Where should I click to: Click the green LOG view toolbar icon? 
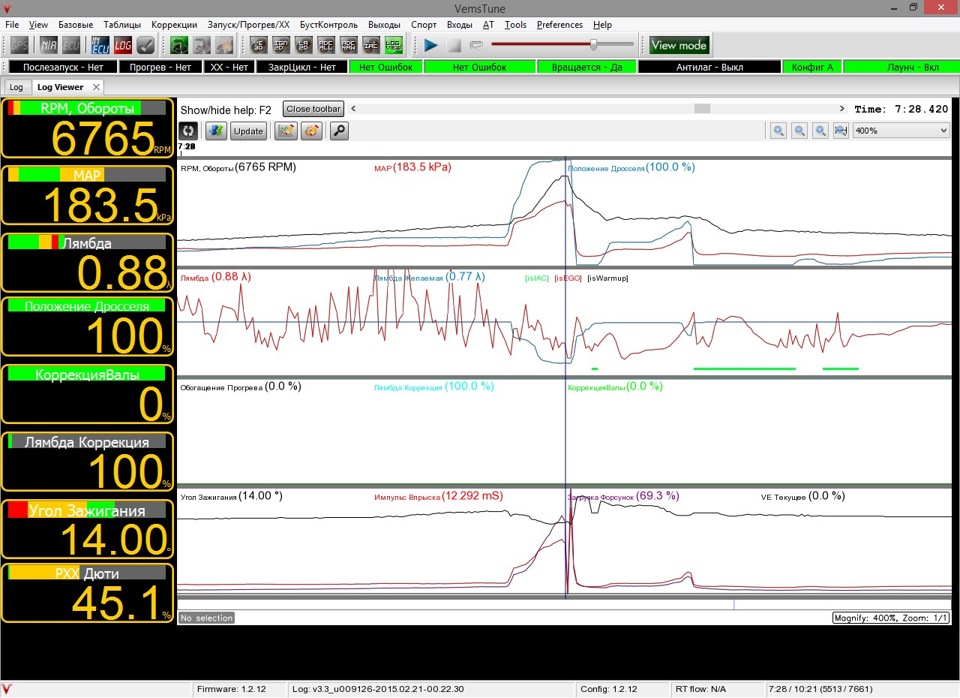coord(395,45)
